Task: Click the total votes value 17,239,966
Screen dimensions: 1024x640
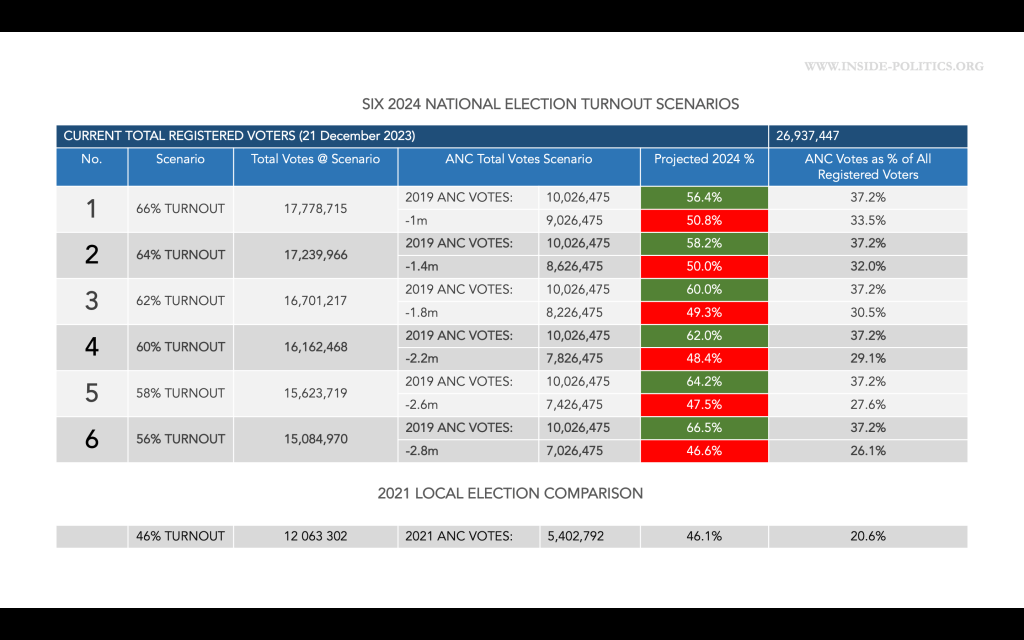Action: [x=315, y=255]
